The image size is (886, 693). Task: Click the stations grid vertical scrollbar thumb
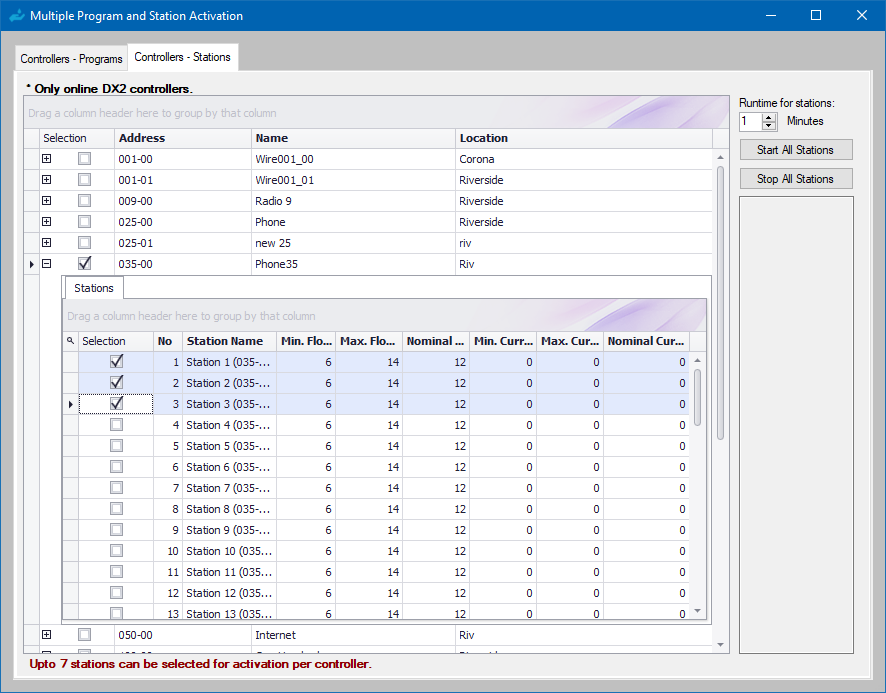[697, 397]
